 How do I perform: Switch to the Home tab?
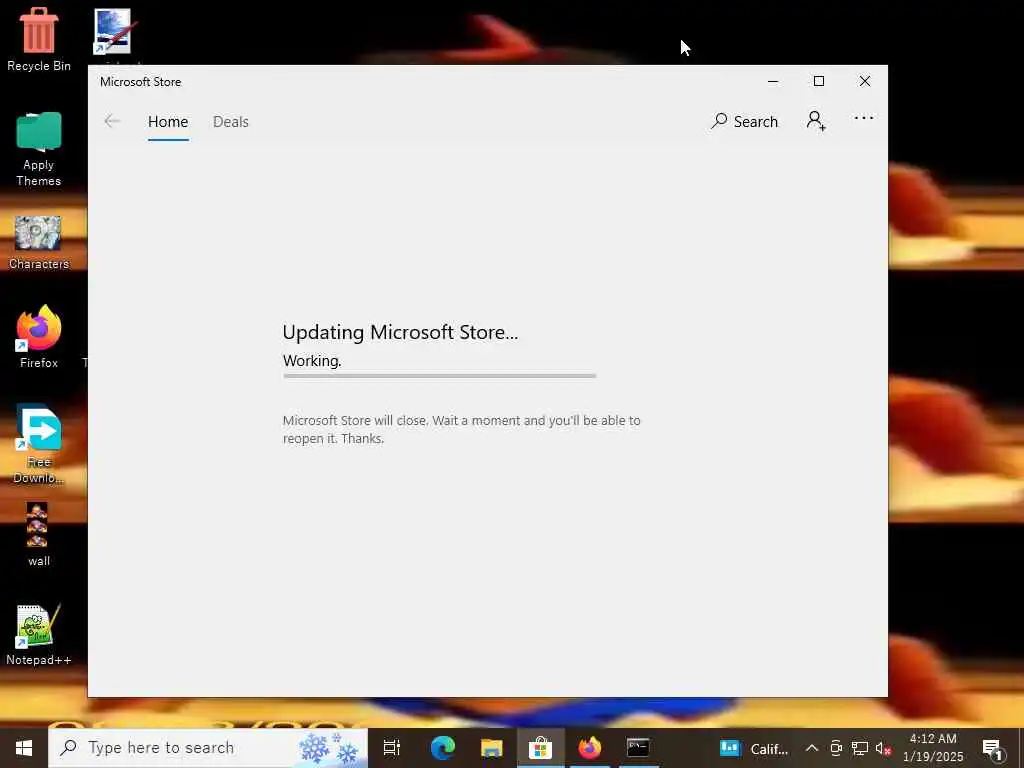(168, 121)
